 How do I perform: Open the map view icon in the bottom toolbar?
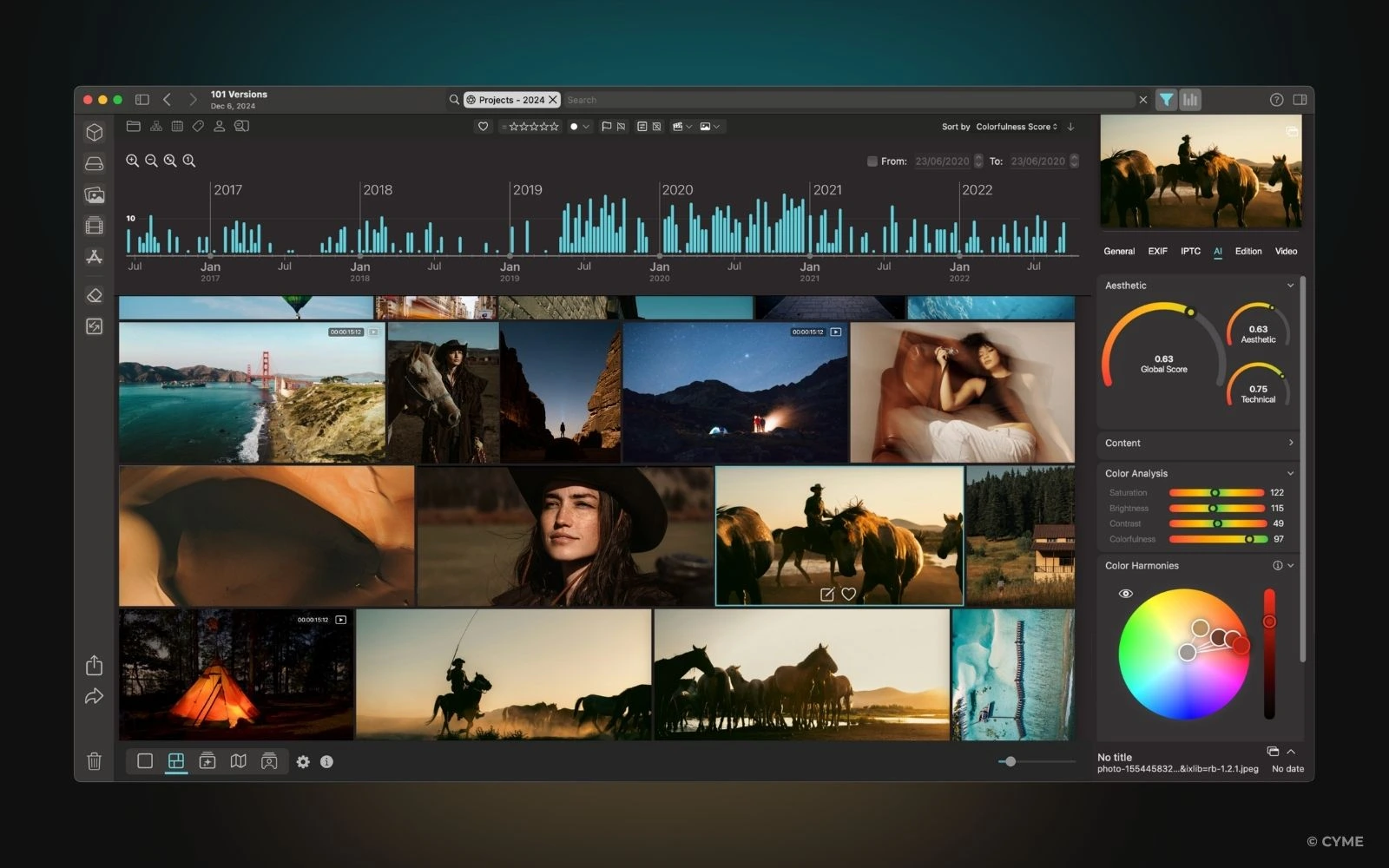(x=238, y=761)
